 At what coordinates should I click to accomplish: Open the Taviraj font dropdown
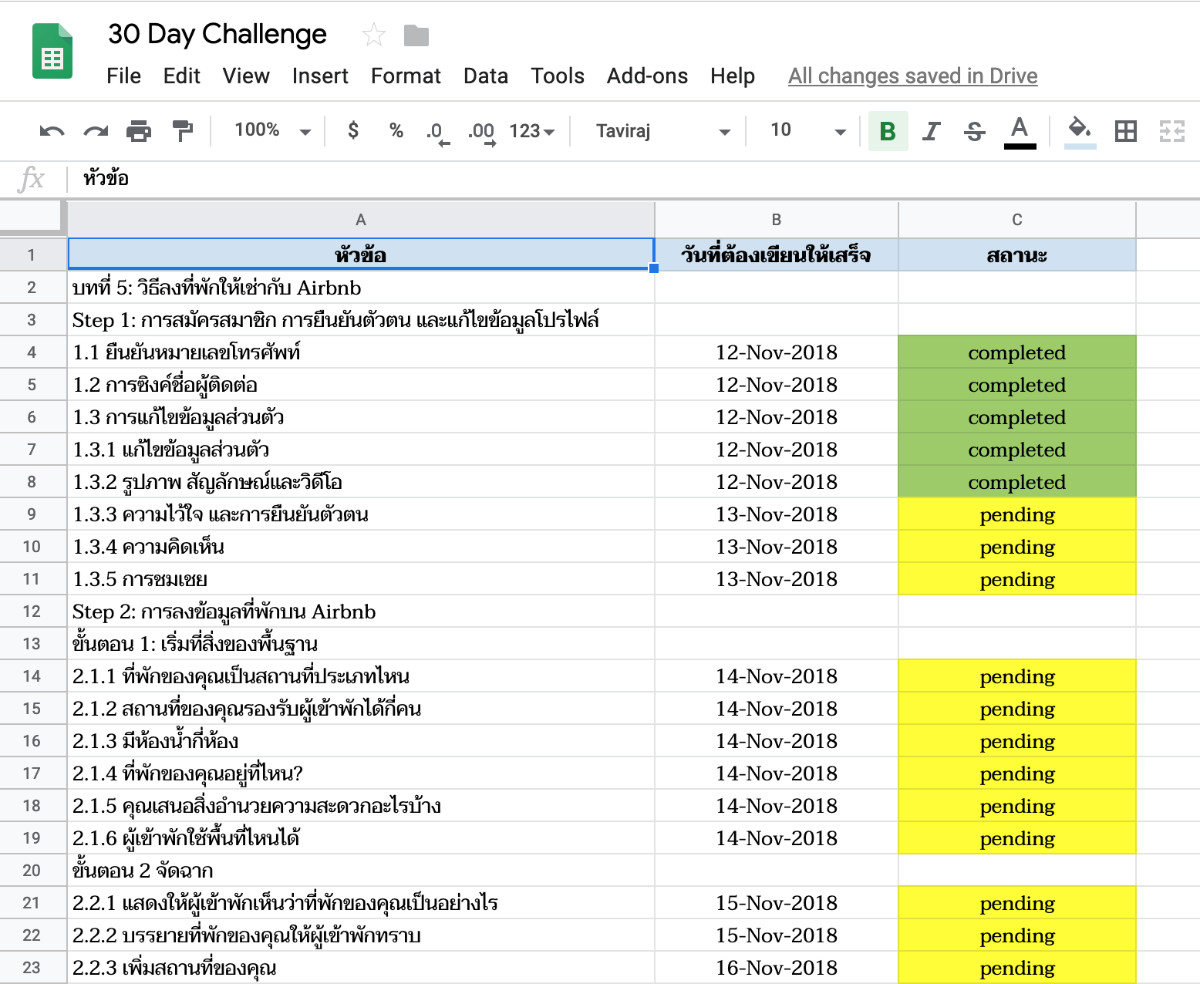pyautogui.click(x=662, y=131)
